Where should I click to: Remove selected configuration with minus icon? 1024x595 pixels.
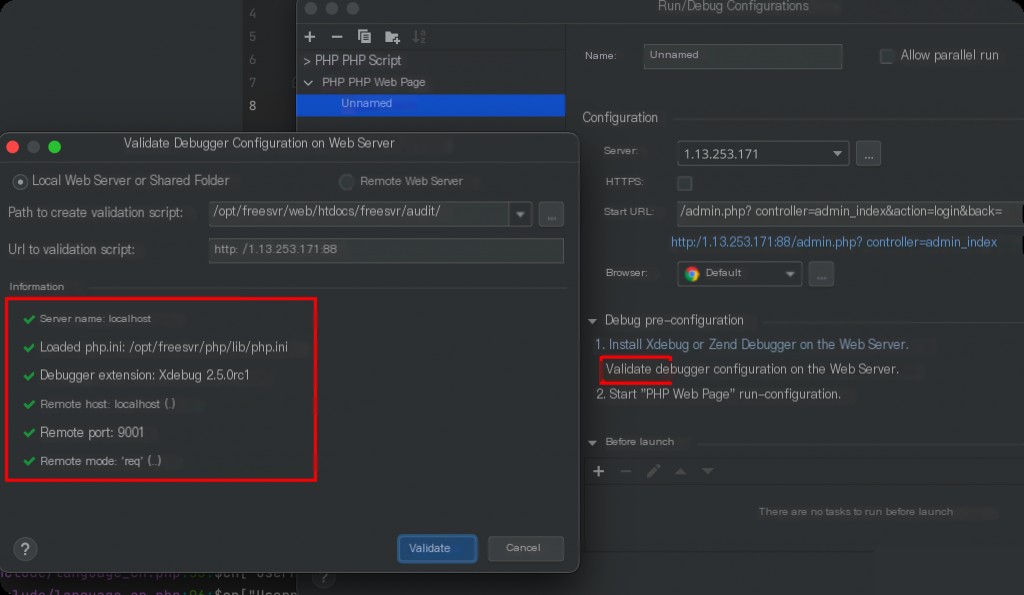click(337, 37)
